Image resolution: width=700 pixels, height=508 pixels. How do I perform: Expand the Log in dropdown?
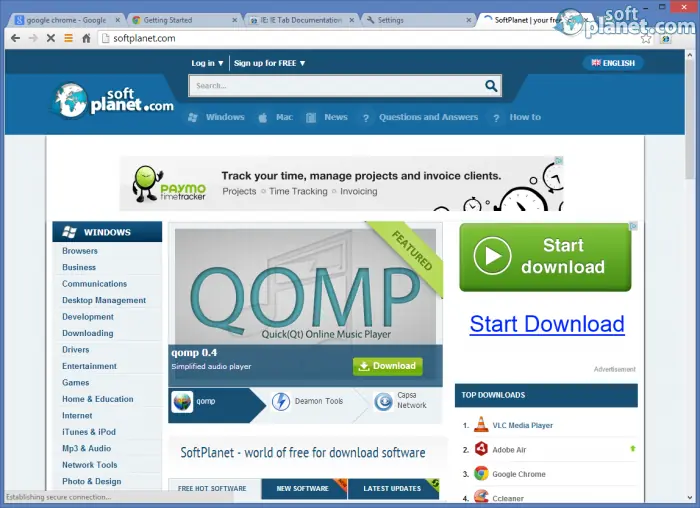click(207, 63)
